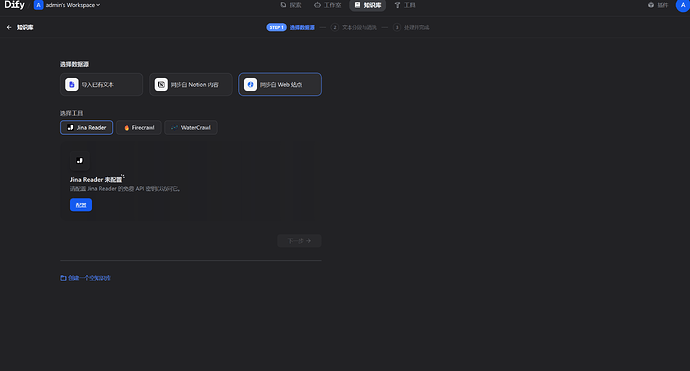Open the Explore tab

291,5
